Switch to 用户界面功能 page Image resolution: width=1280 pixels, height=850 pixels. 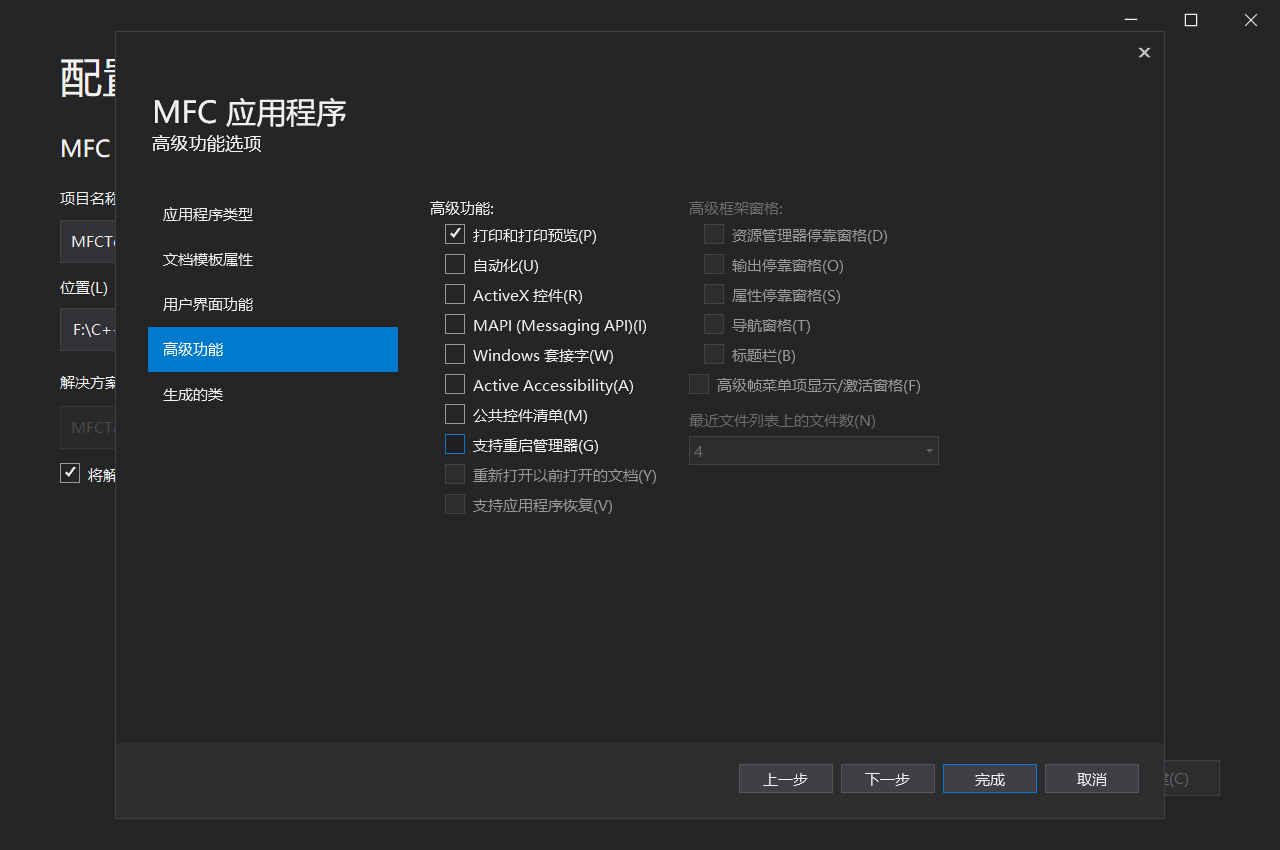[x=273, y=304]
